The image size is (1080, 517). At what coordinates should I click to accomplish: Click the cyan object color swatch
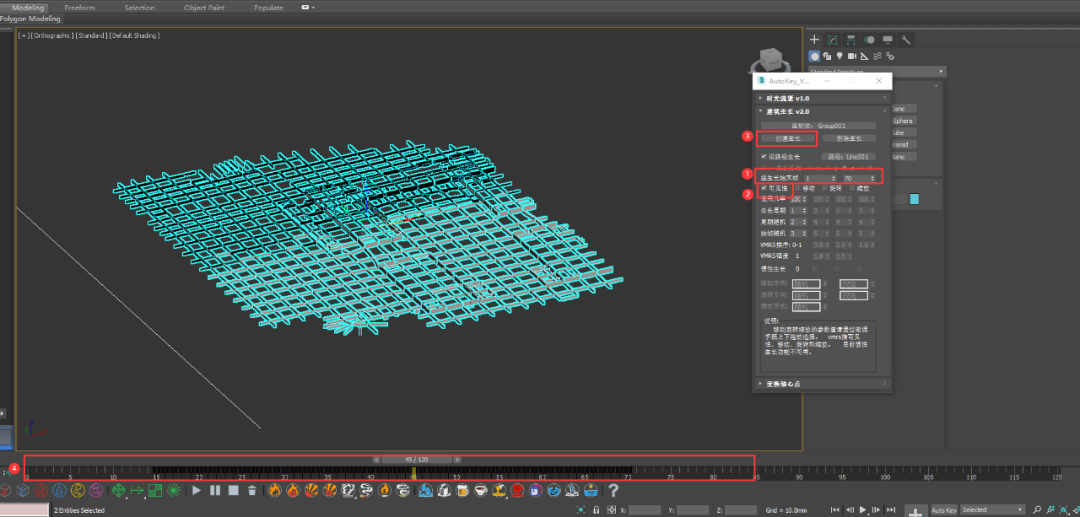[914, 199]
